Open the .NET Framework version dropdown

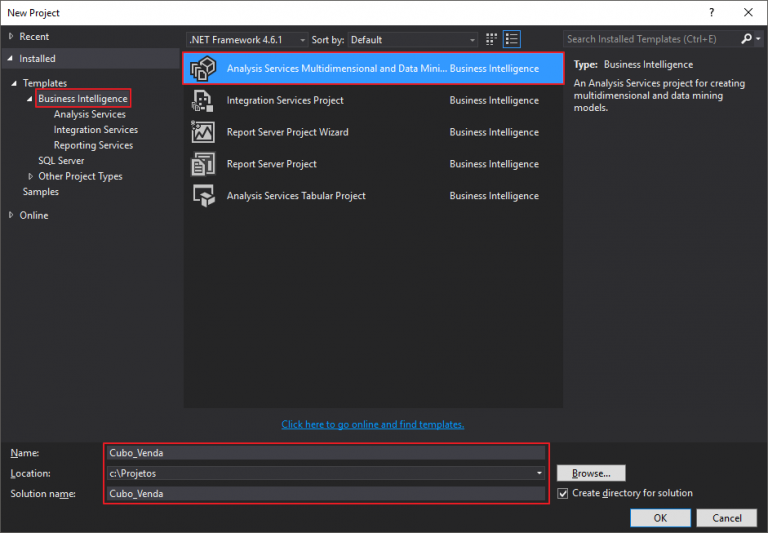click(x=245, y=40)
